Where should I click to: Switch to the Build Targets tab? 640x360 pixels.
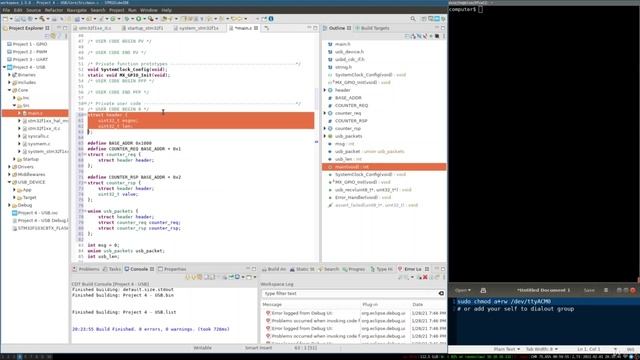[x=372, y=28]
